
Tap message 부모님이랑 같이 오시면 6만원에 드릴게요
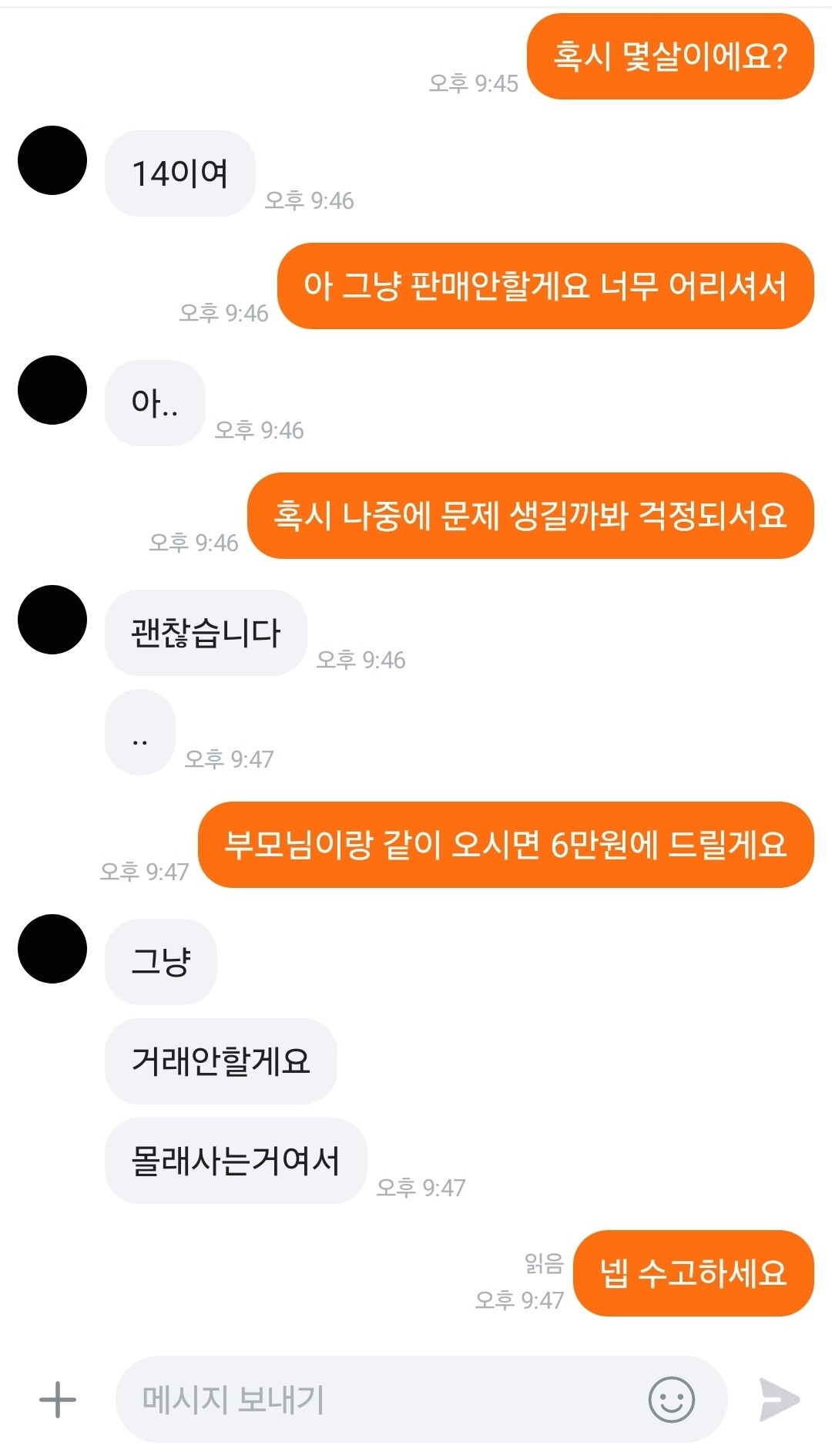(506, 845)
